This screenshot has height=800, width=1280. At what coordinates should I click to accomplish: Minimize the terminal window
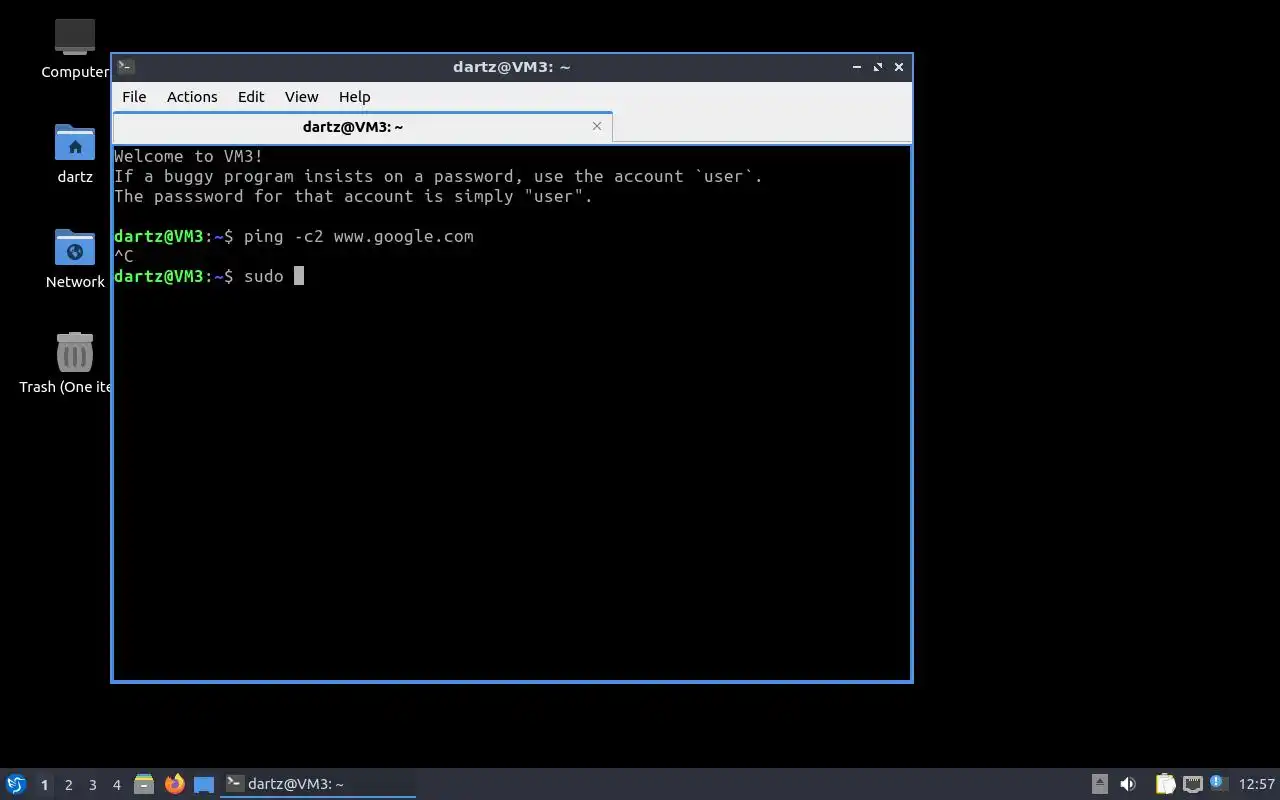click(857, 67)
